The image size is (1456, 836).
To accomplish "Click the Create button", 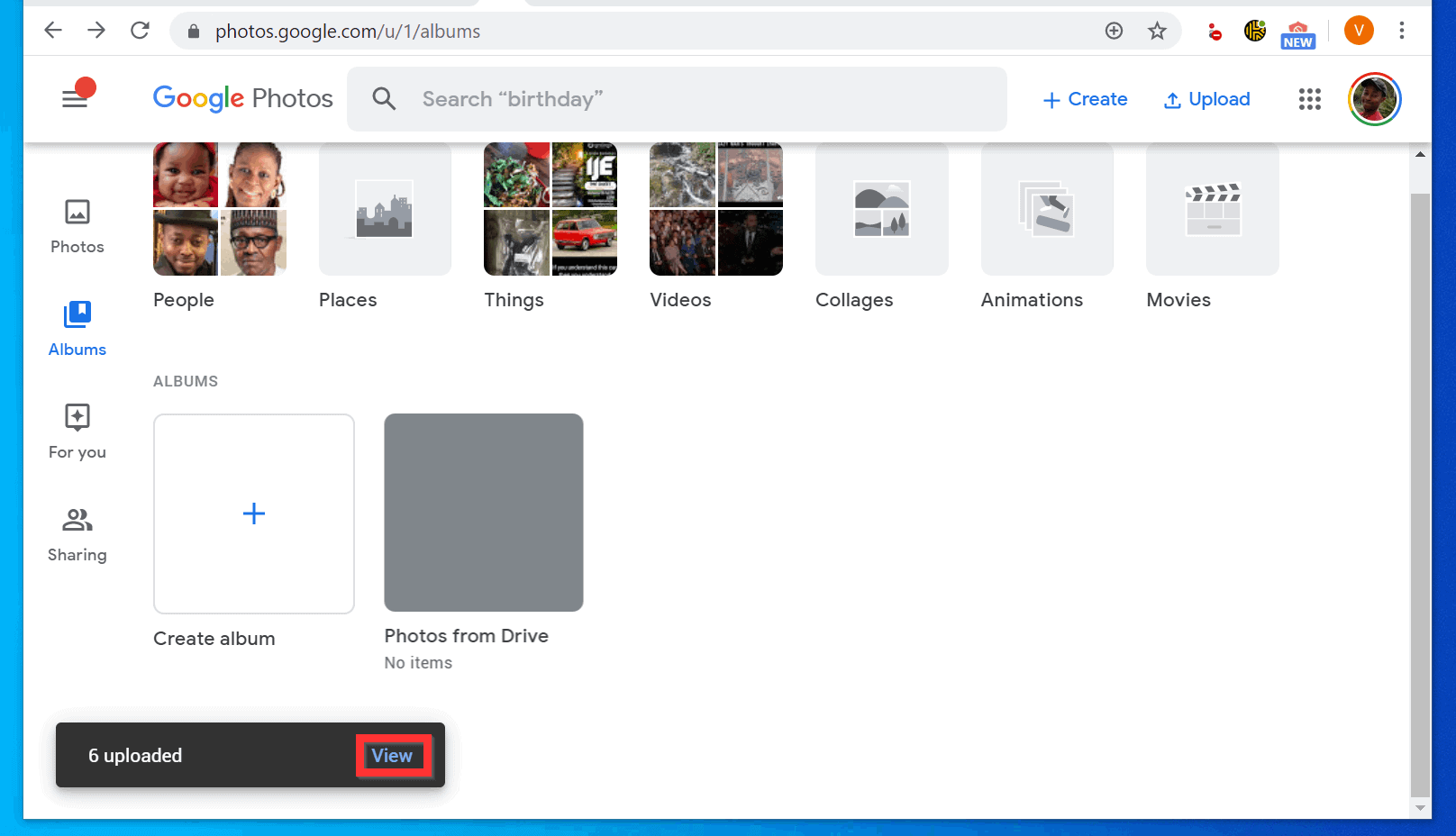I will click(x=1085, y=99).
